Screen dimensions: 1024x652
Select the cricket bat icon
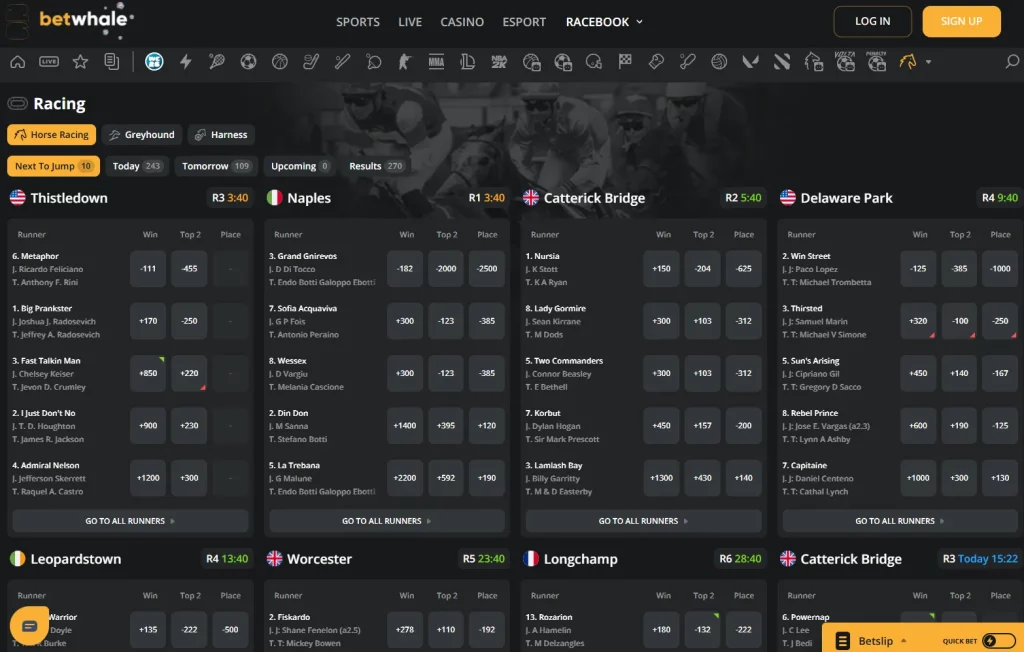pyautogui.click(x=688, y=61)
